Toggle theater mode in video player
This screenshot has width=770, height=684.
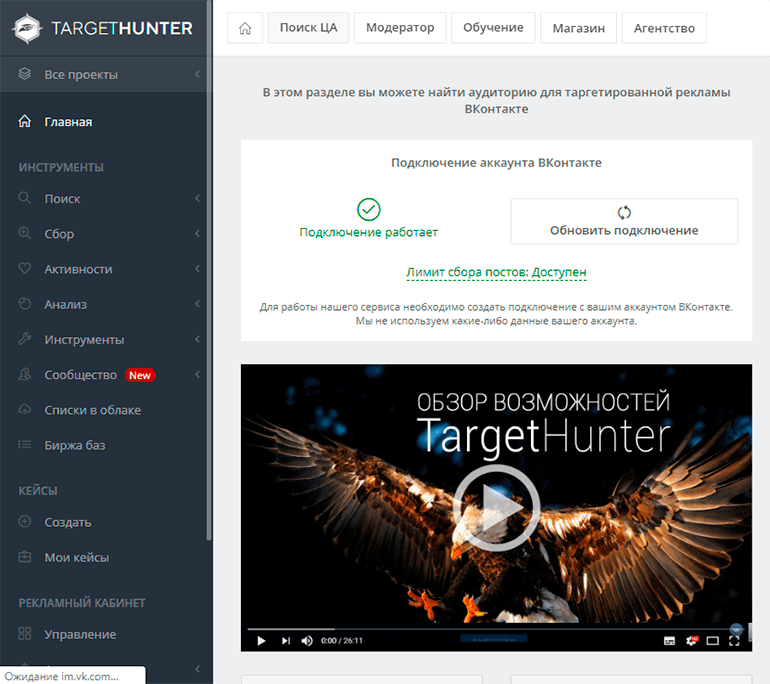click(713, 641)
